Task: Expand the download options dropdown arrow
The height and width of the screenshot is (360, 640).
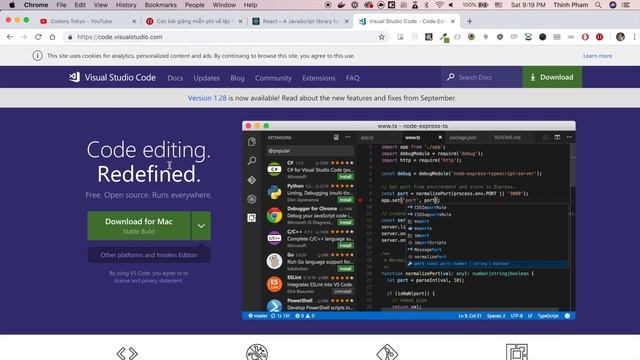Action: click(201, 226)
